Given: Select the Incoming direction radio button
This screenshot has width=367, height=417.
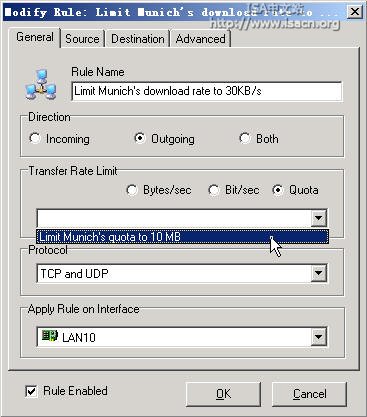Looking at the screenshot, I should (x=35, y=138).
